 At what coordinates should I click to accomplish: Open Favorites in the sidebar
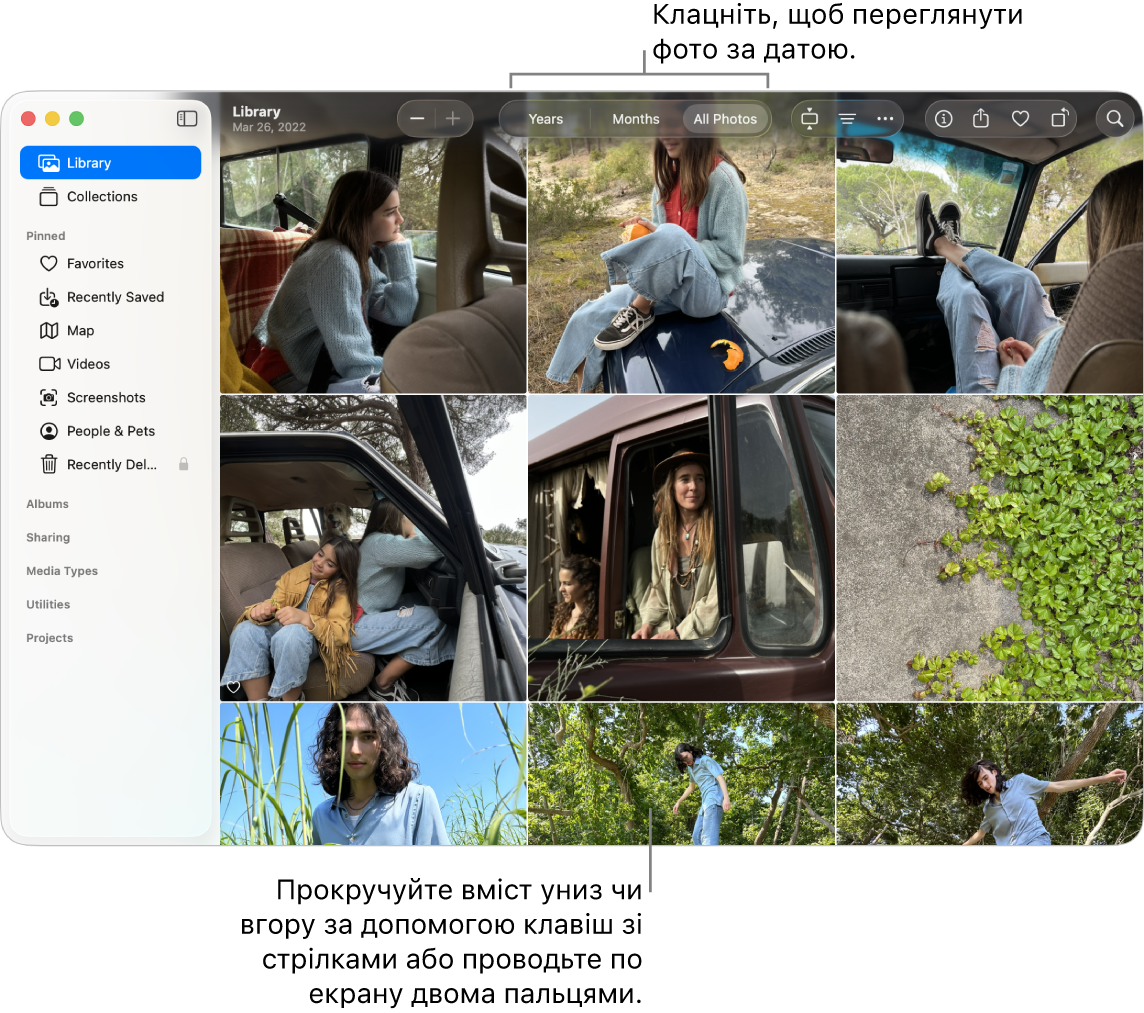coord(95,264)
